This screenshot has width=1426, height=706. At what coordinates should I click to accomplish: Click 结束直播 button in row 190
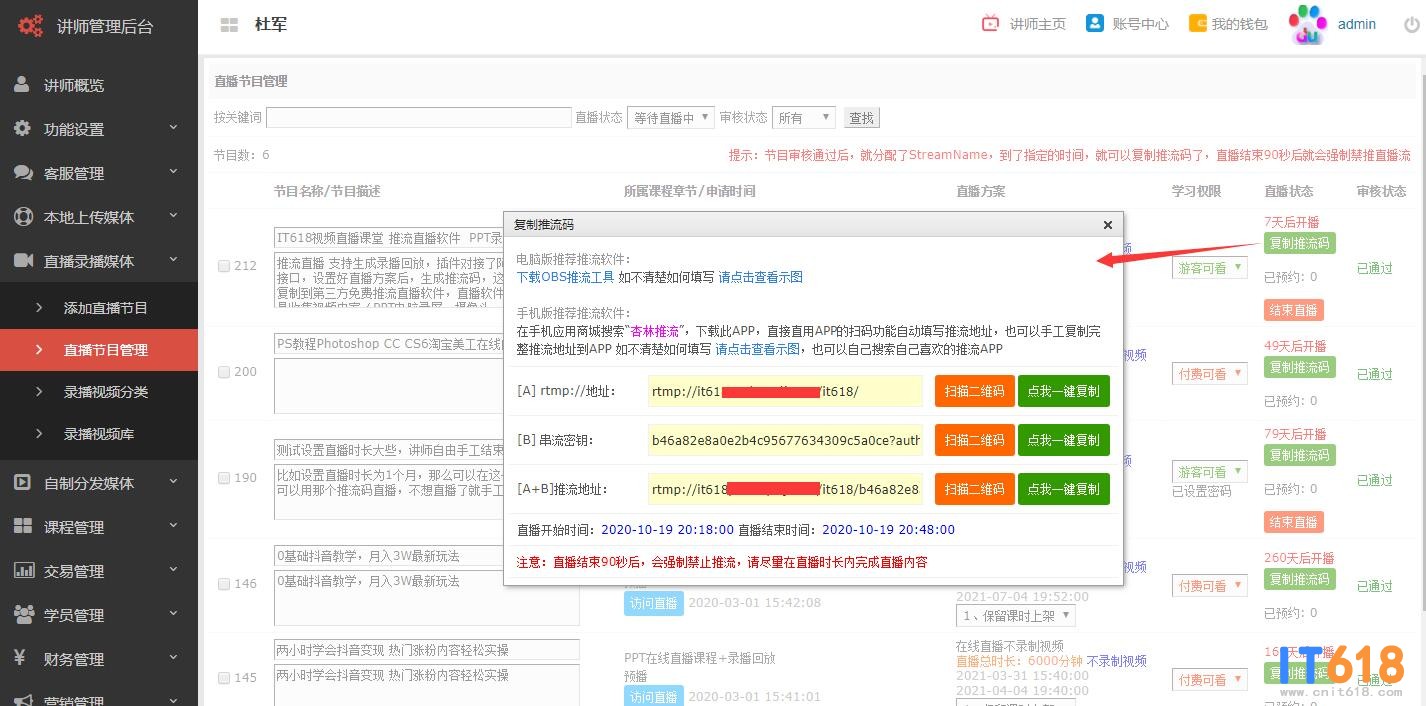1293,522
